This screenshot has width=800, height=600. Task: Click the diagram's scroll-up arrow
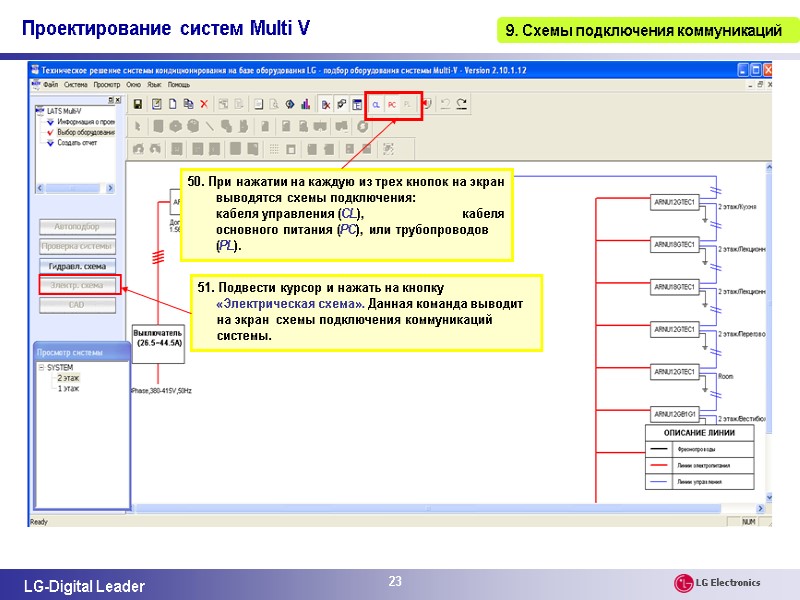pyautogui.click(x=769, y=167)
